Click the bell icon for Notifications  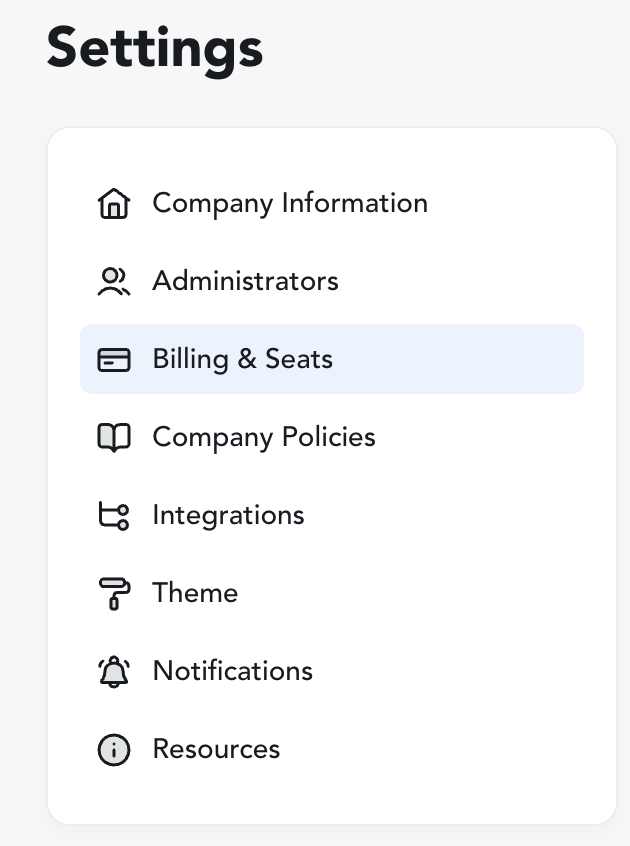(114, 672)
